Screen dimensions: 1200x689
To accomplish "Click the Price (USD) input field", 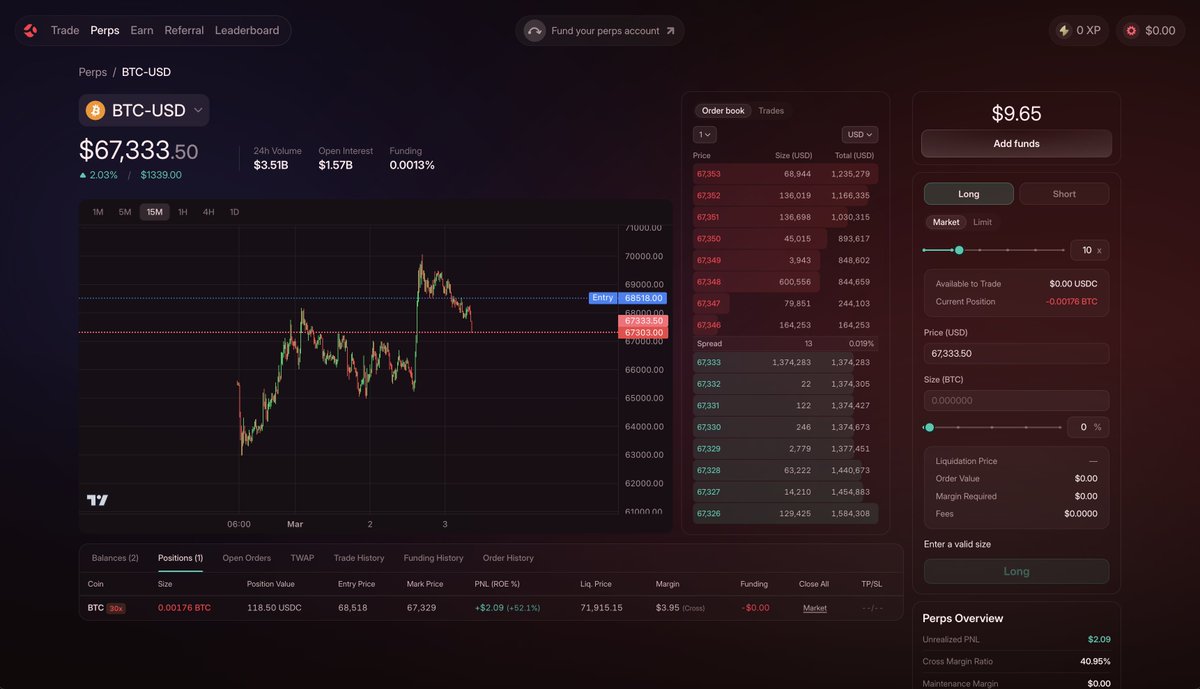I will [x=1016, y=353].
